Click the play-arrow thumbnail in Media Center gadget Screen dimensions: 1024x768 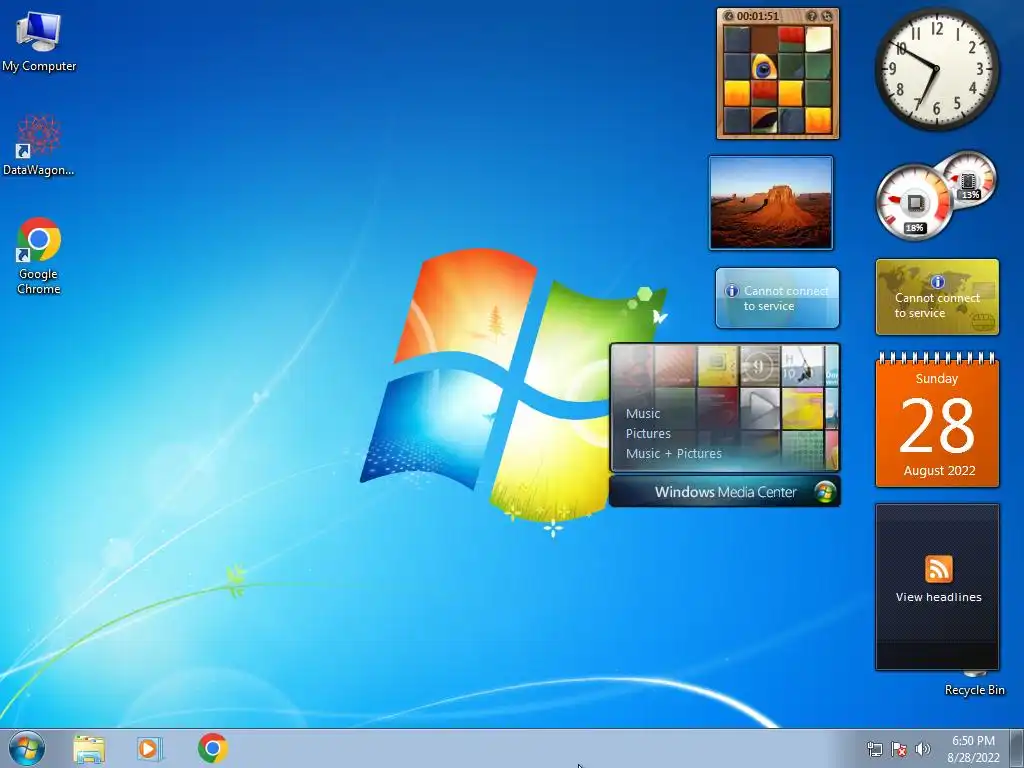760,408
